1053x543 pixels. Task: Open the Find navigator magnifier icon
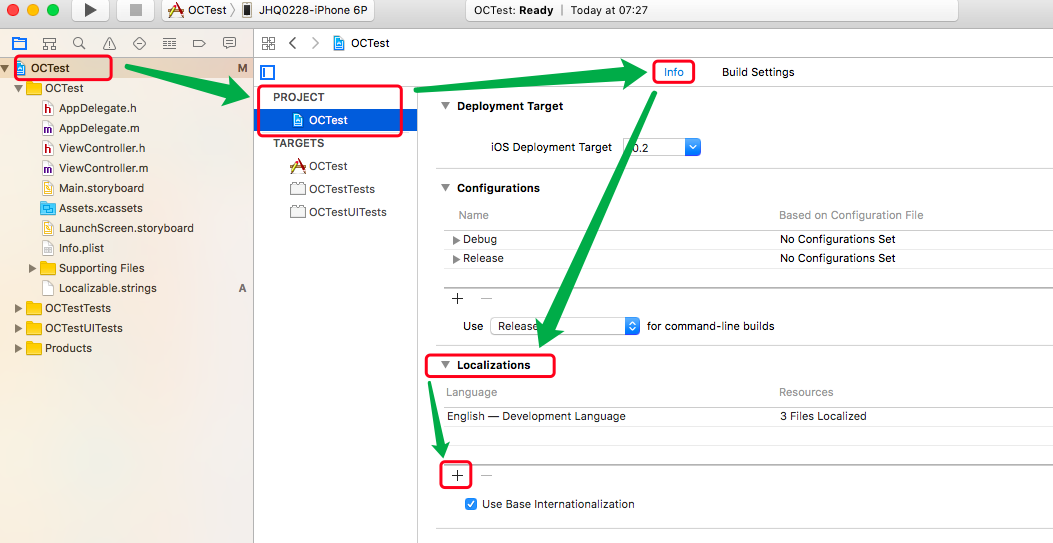[79, 44]
